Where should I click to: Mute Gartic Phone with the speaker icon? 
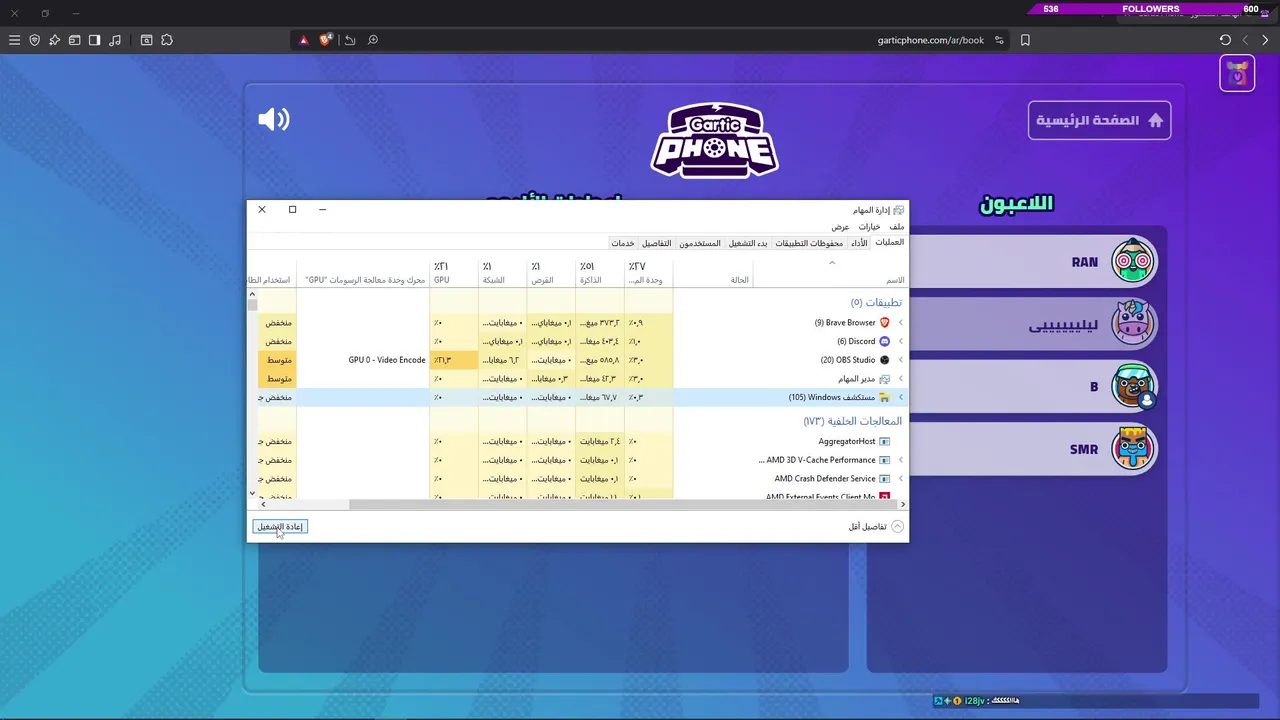273,120
